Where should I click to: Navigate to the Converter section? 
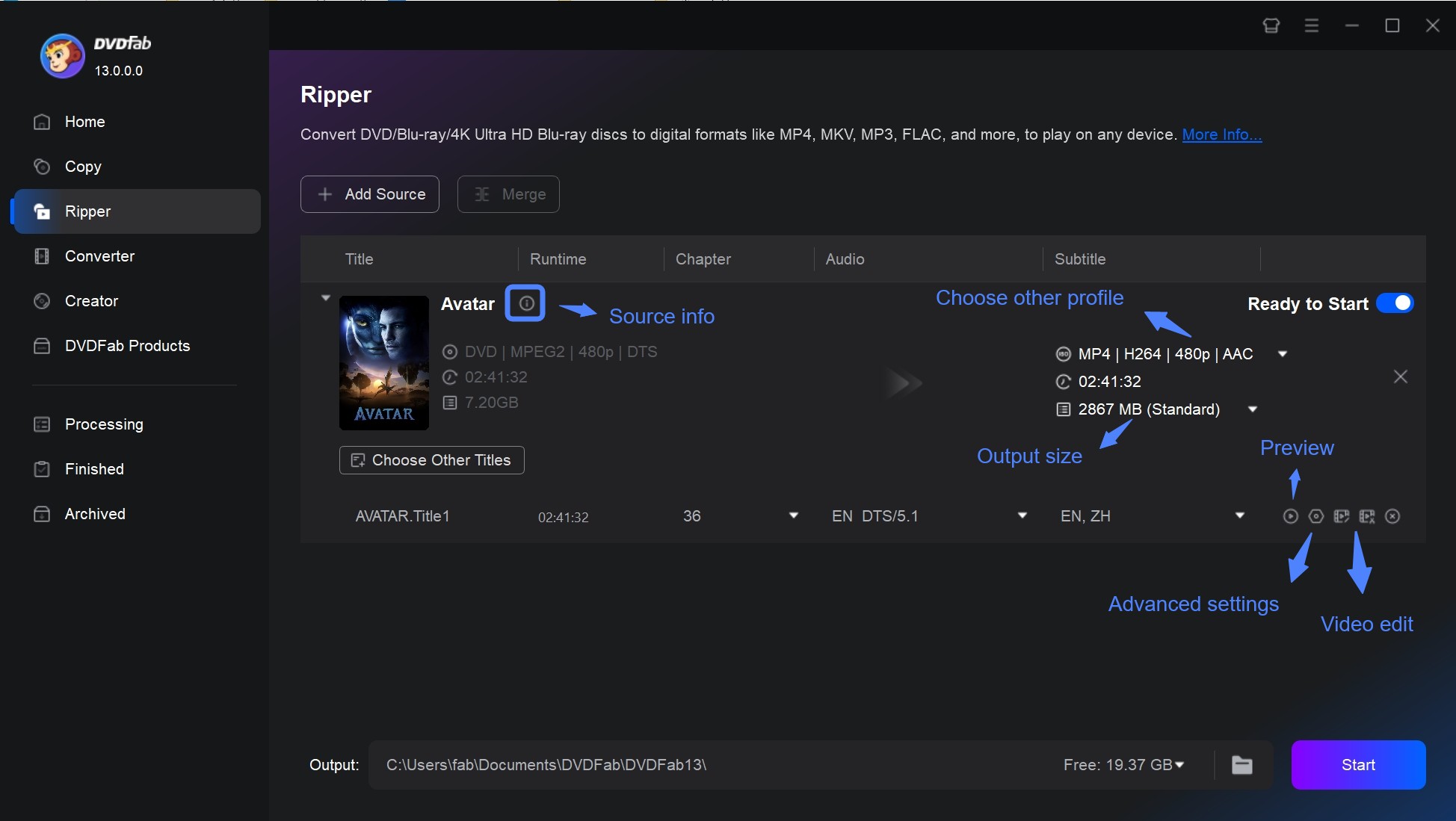click(99, 255)
